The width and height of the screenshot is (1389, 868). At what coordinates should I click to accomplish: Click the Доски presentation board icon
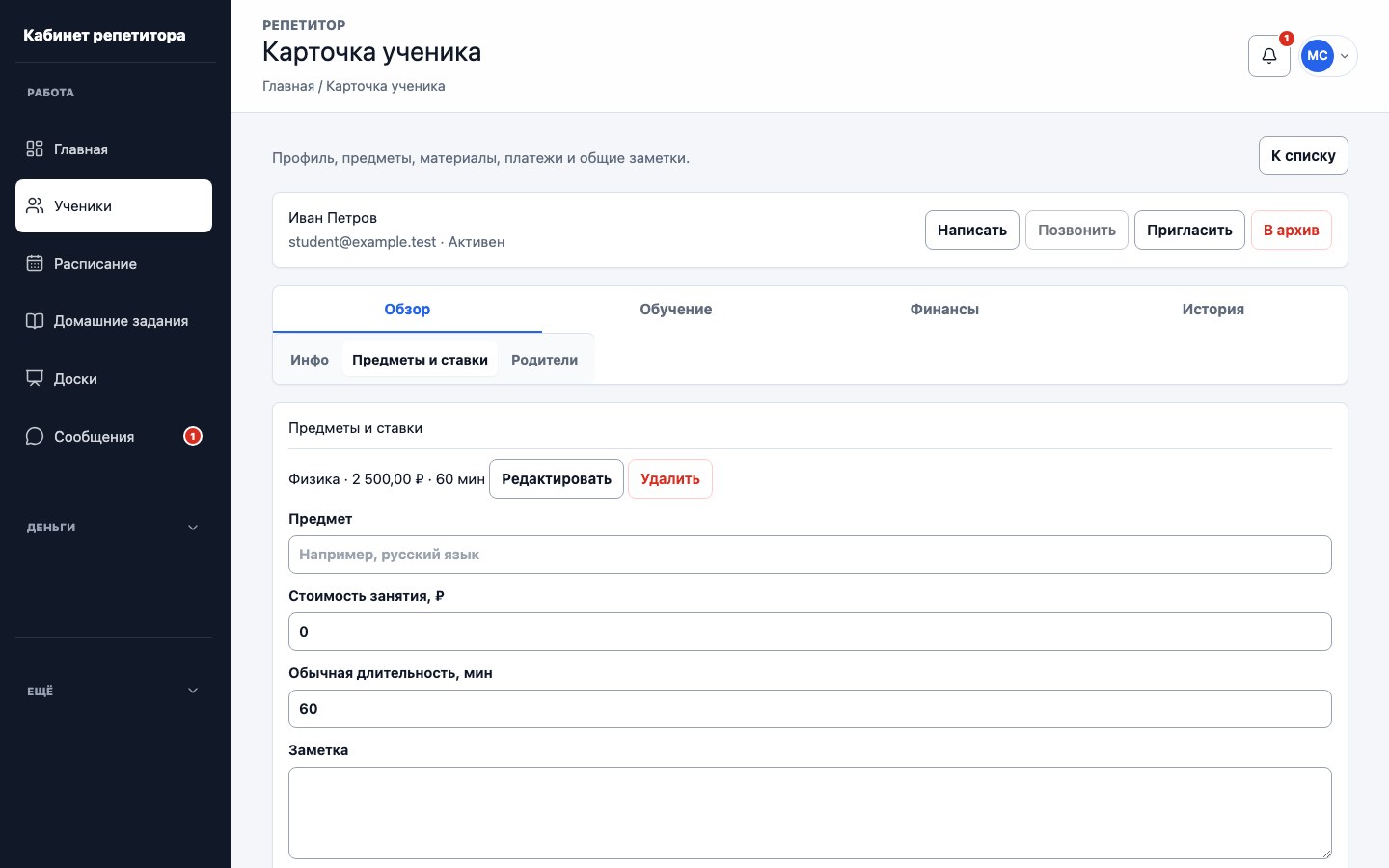coord(35,378)
